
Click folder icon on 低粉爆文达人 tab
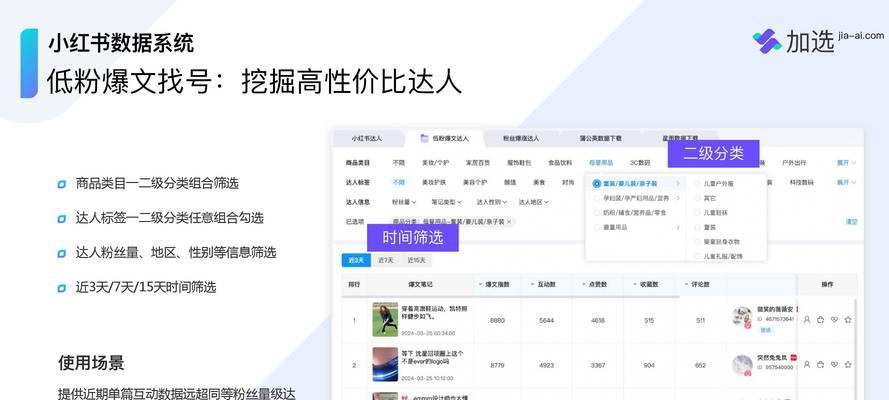click(x=424, y=138)
